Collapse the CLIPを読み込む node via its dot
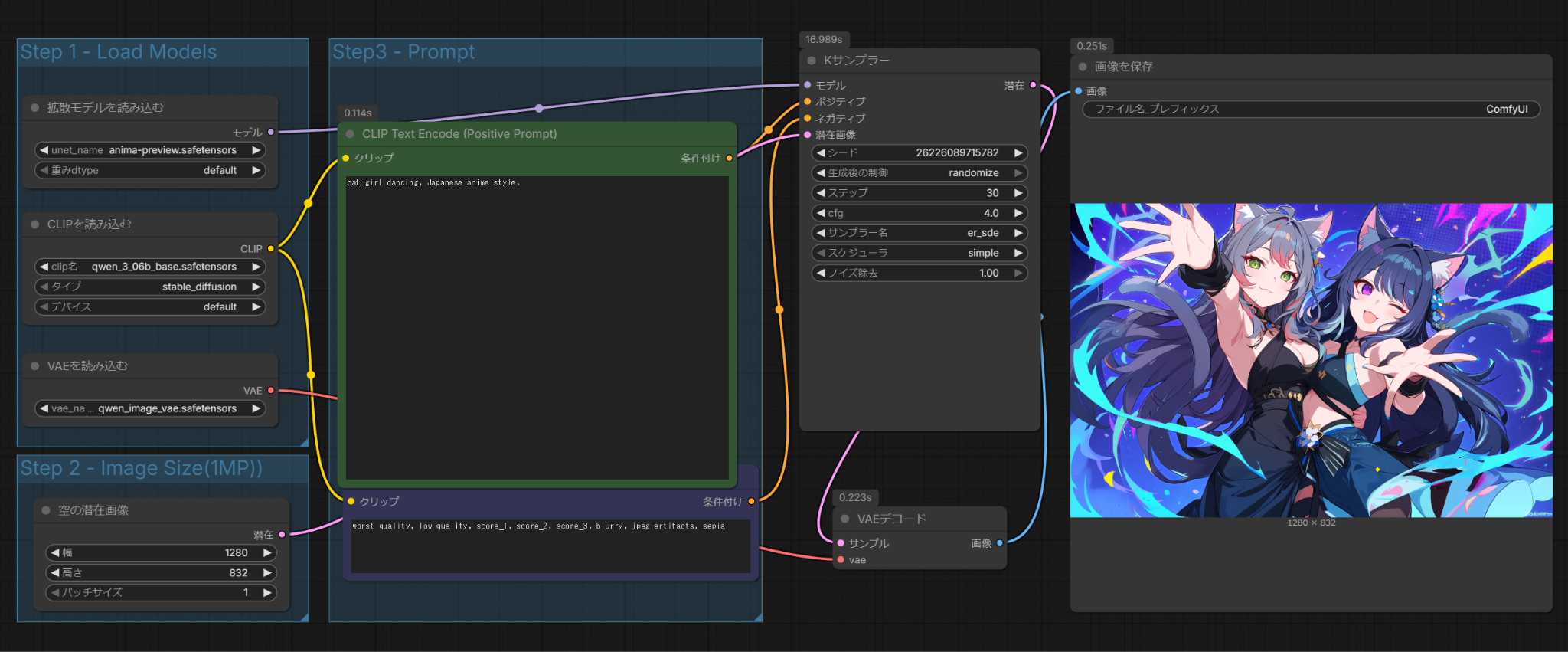The width and height of the screenshot is (1568, 652). point(35,224)
